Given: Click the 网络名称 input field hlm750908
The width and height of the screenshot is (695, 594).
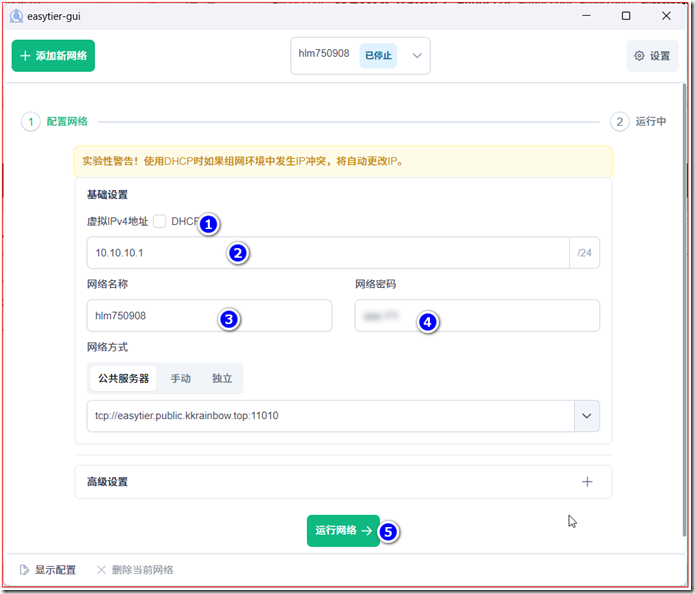Looking at the screenshot, I should (x=209, y=316).
